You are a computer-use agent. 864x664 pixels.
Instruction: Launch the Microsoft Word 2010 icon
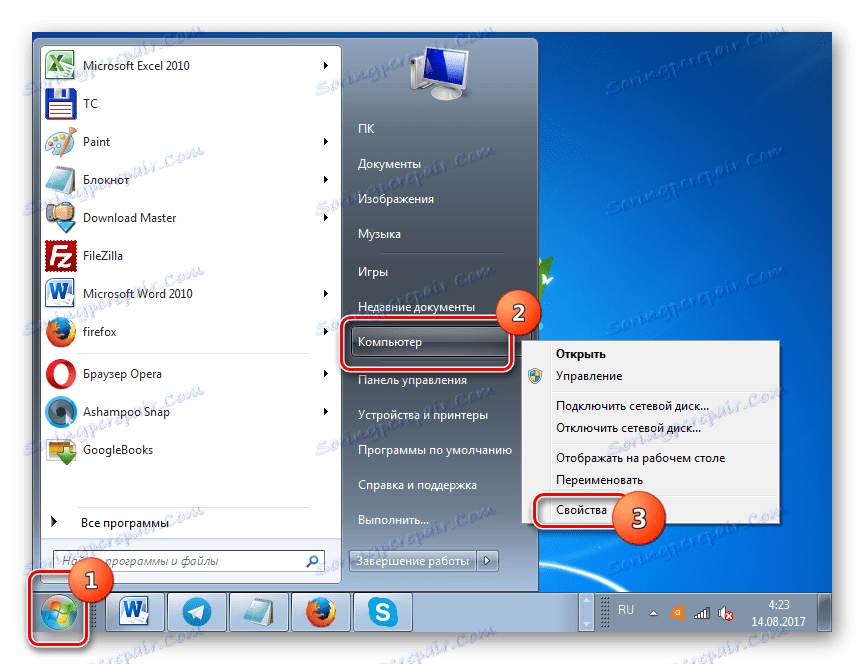point(60,294)
